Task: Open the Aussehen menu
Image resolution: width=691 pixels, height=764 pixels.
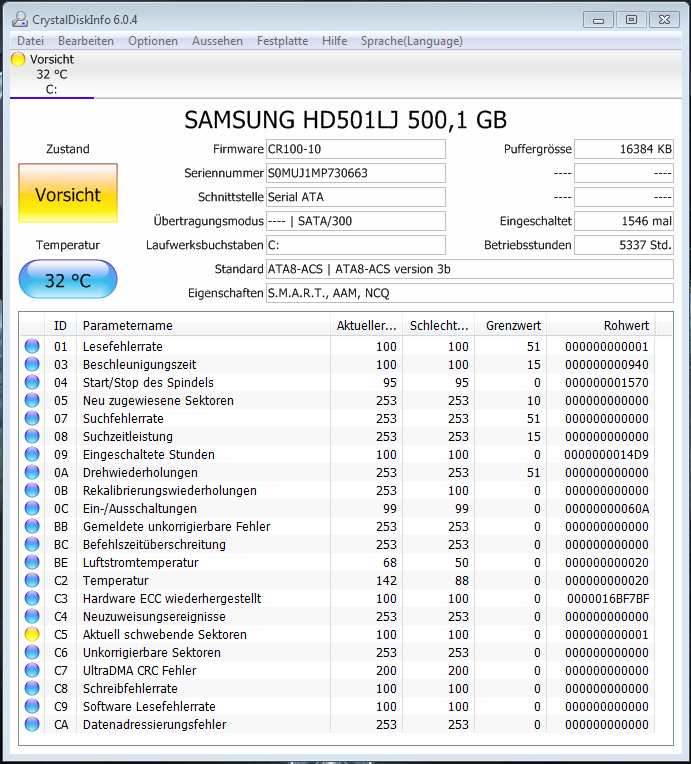Action: click(217, 41)
